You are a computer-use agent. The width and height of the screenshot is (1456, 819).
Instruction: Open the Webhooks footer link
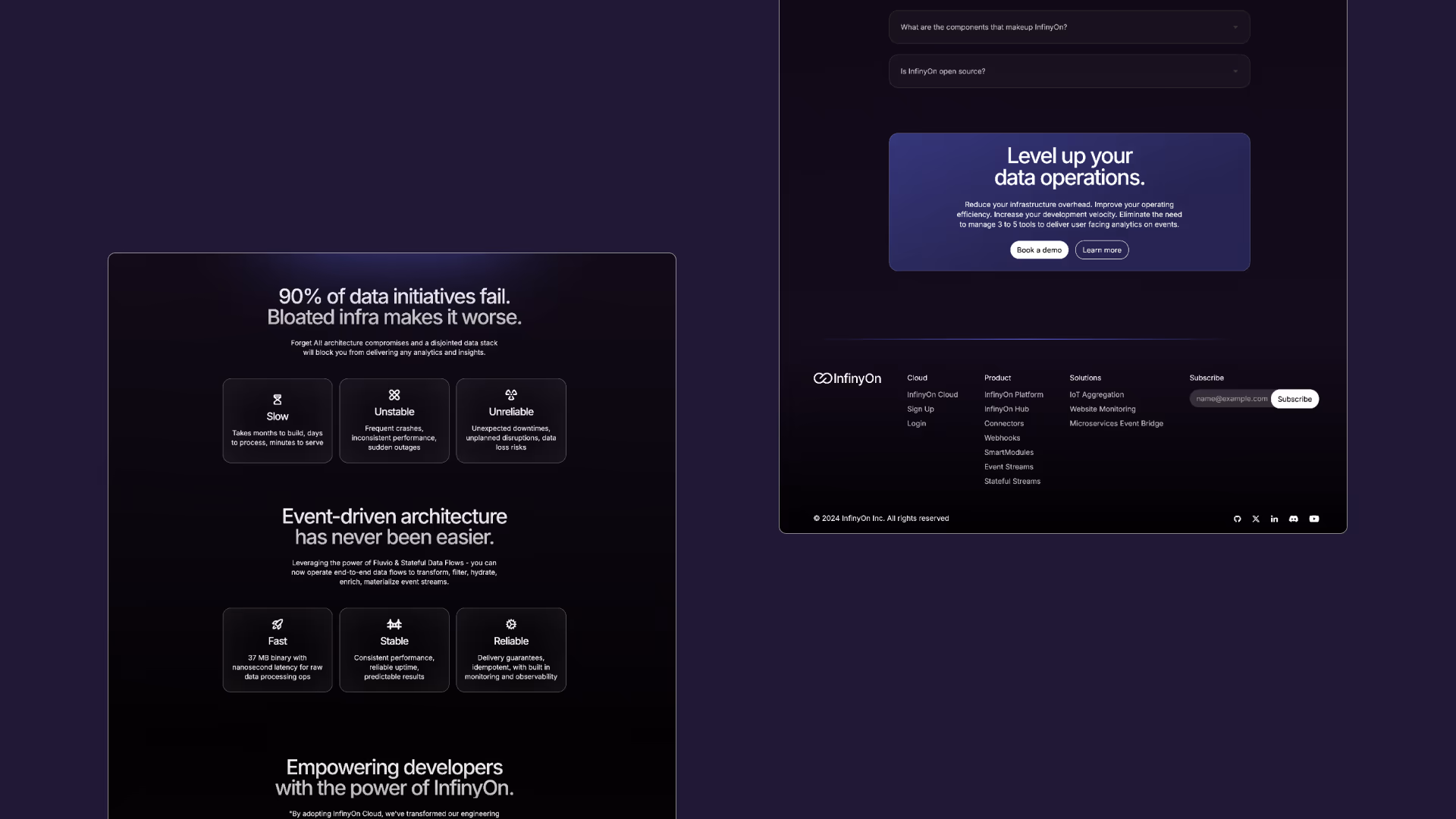coord(1002,438)
